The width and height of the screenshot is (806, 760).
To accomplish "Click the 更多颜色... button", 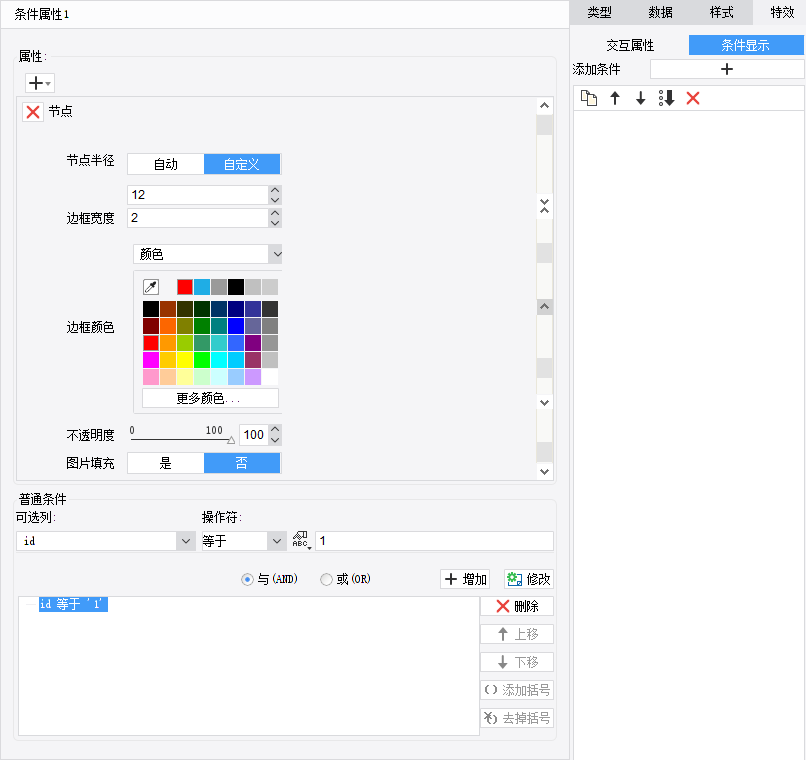I will [210, 398].
